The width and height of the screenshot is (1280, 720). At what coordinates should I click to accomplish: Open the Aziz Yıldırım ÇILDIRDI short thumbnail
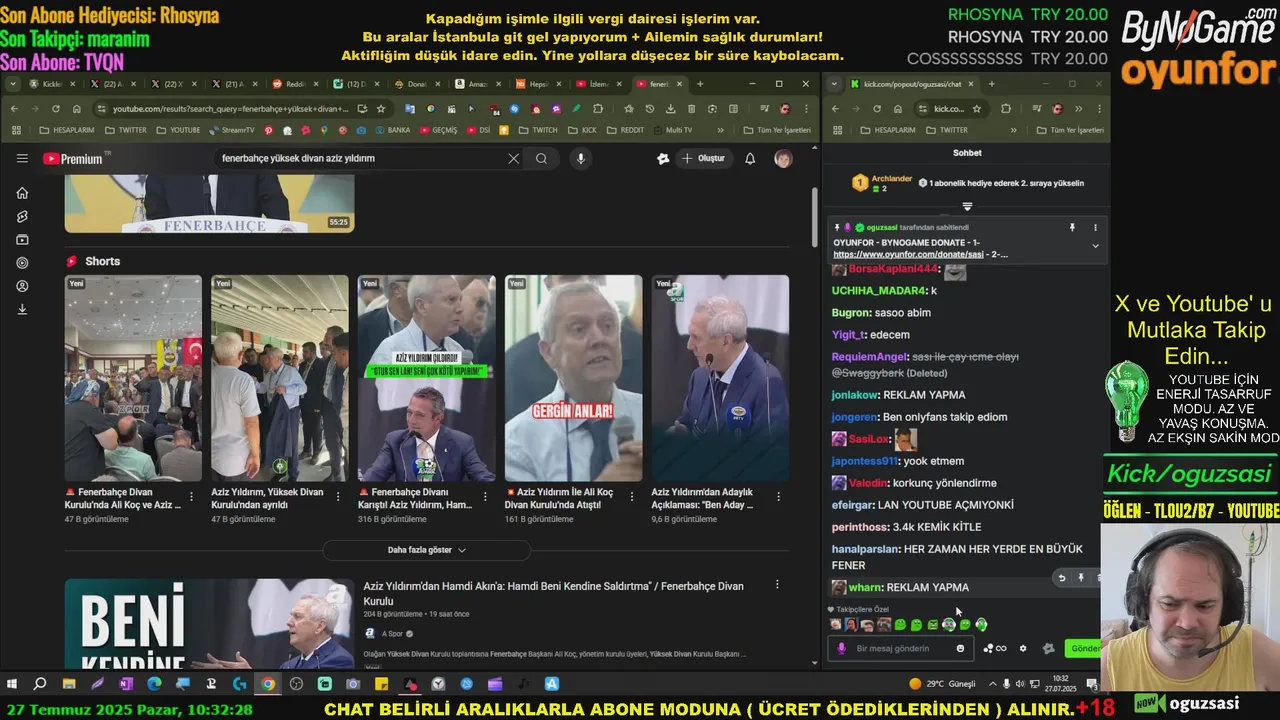point(427,378)
